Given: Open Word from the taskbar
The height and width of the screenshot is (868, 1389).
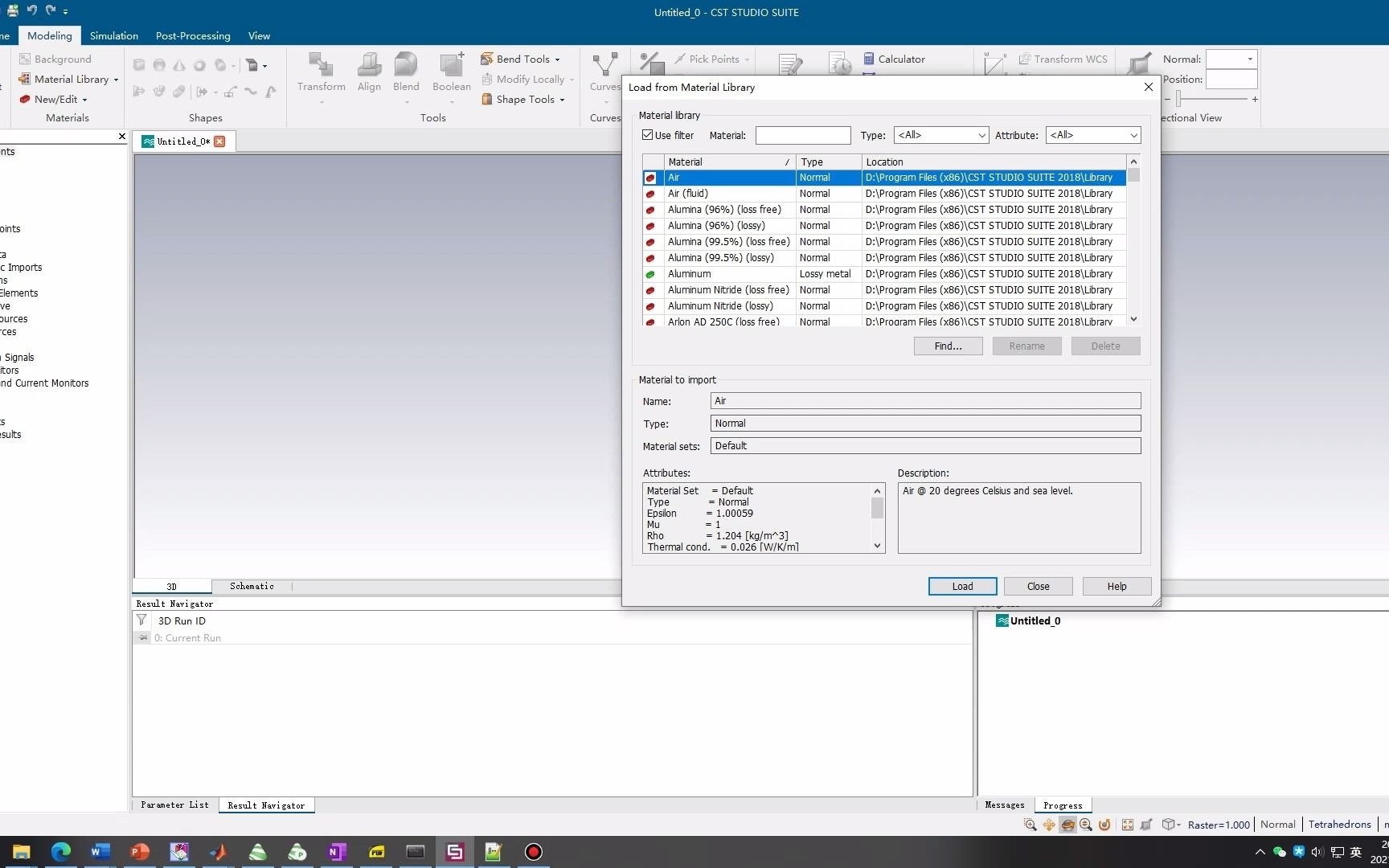Looking at the screenshot, I should point(100,851).
